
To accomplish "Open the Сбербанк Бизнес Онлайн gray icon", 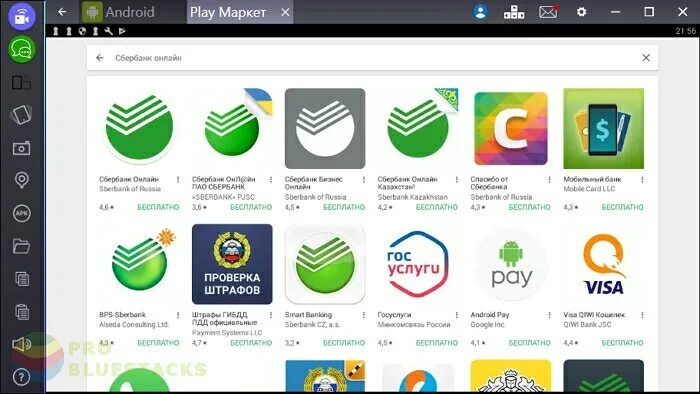I will [x=325, y=129].
